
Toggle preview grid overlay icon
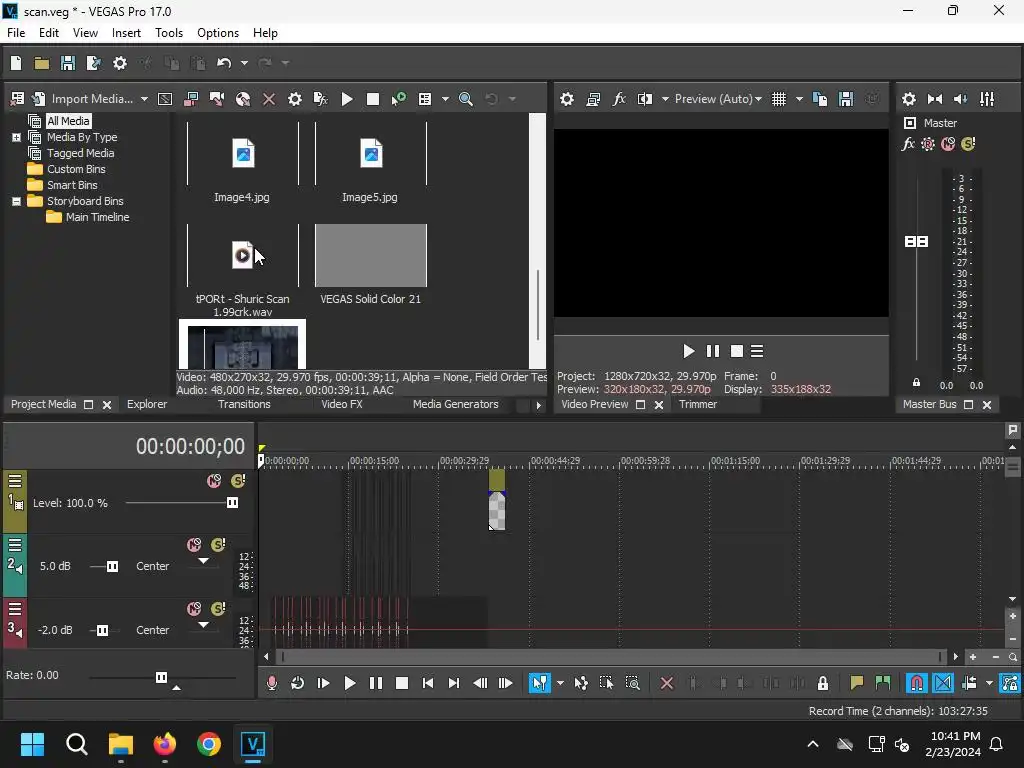(x=778, y=99)
